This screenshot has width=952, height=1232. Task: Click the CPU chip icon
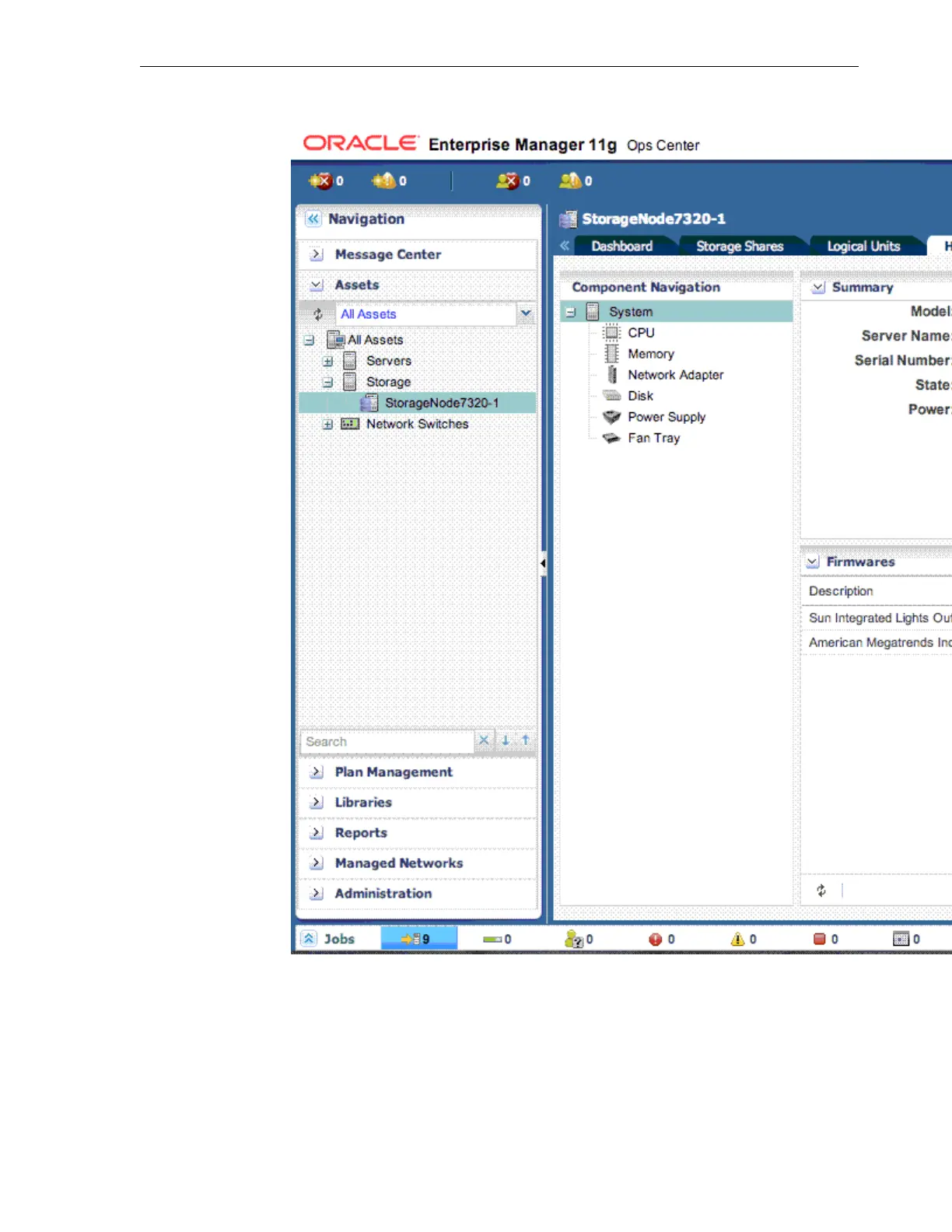tap(612, 333)
